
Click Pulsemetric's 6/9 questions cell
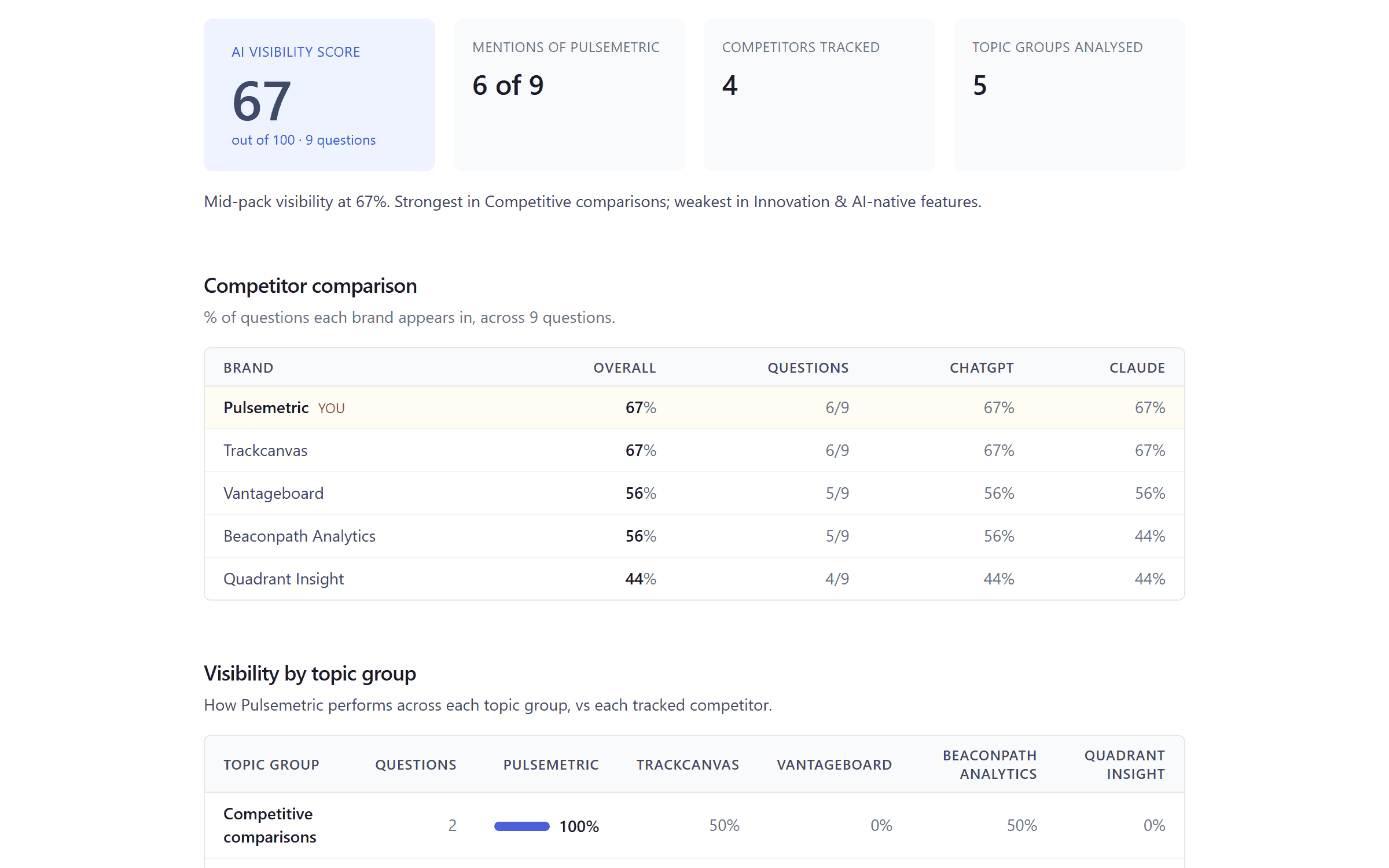coord(837,407)
